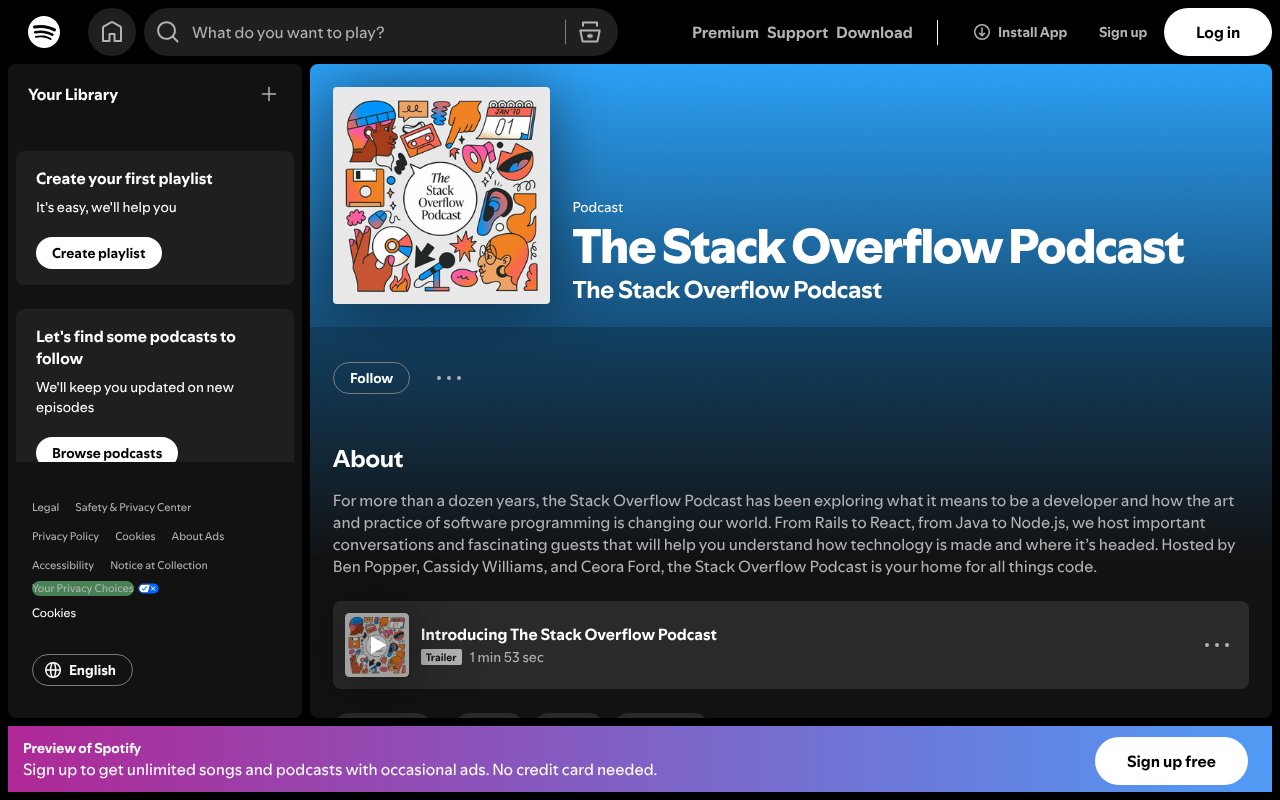The image size is (1280, 800).
Task: Follow The Stack Overflow Podcast
Action: [371, 378]
